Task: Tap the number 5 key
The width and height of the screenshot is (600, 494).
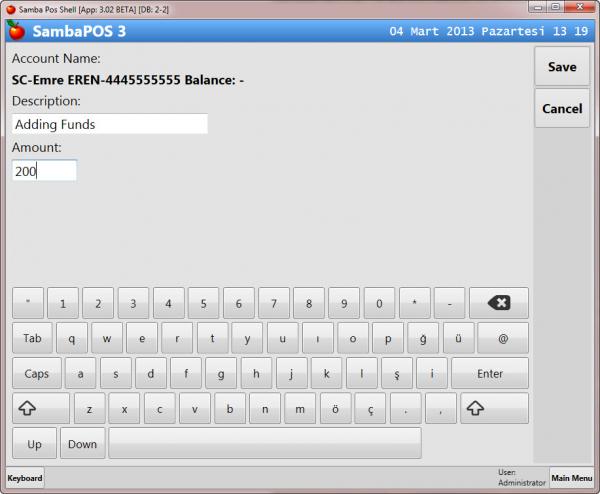Action: (x=204, y=303)
